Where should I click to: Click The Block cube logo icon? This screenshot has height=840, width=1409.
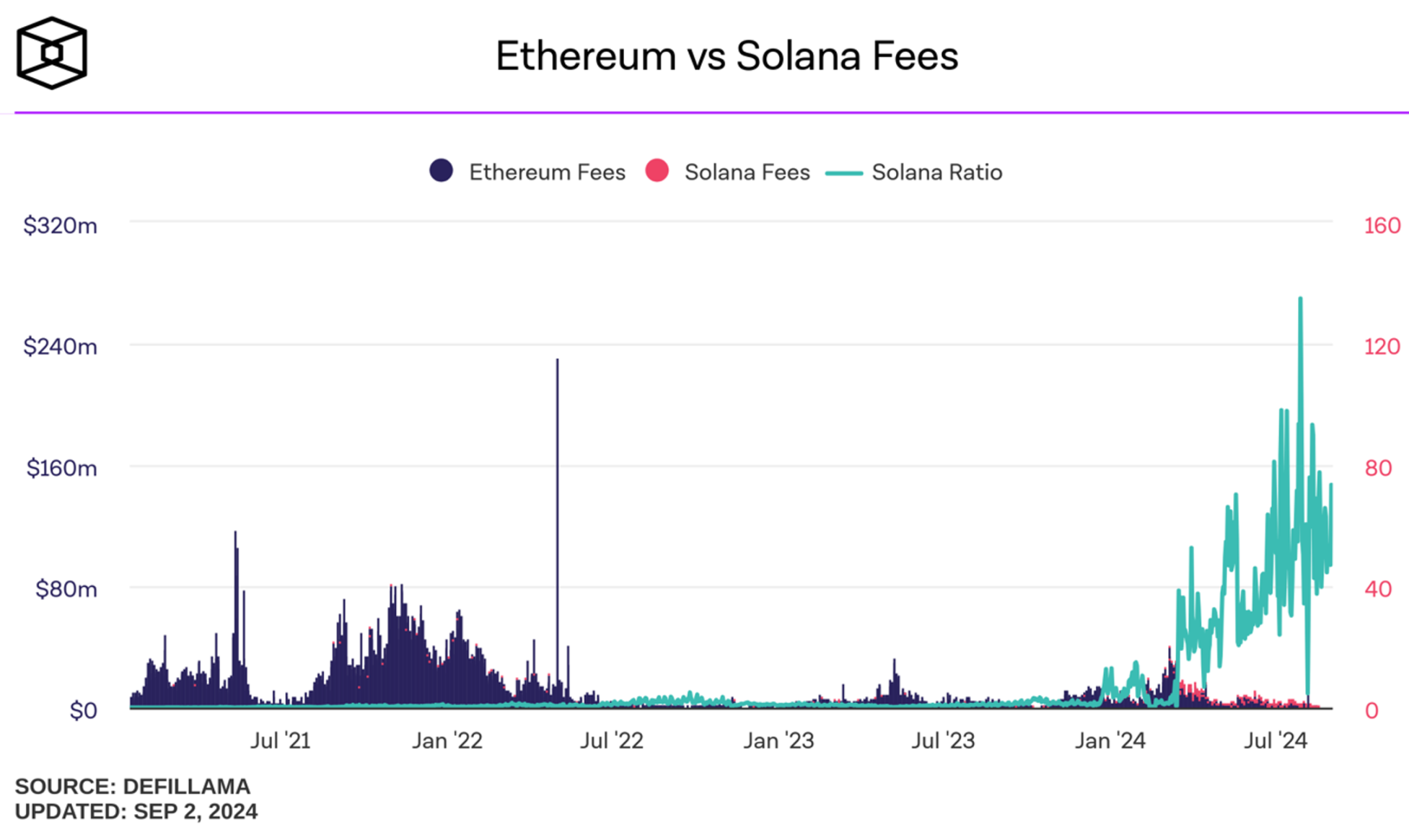tap(51, 53)
